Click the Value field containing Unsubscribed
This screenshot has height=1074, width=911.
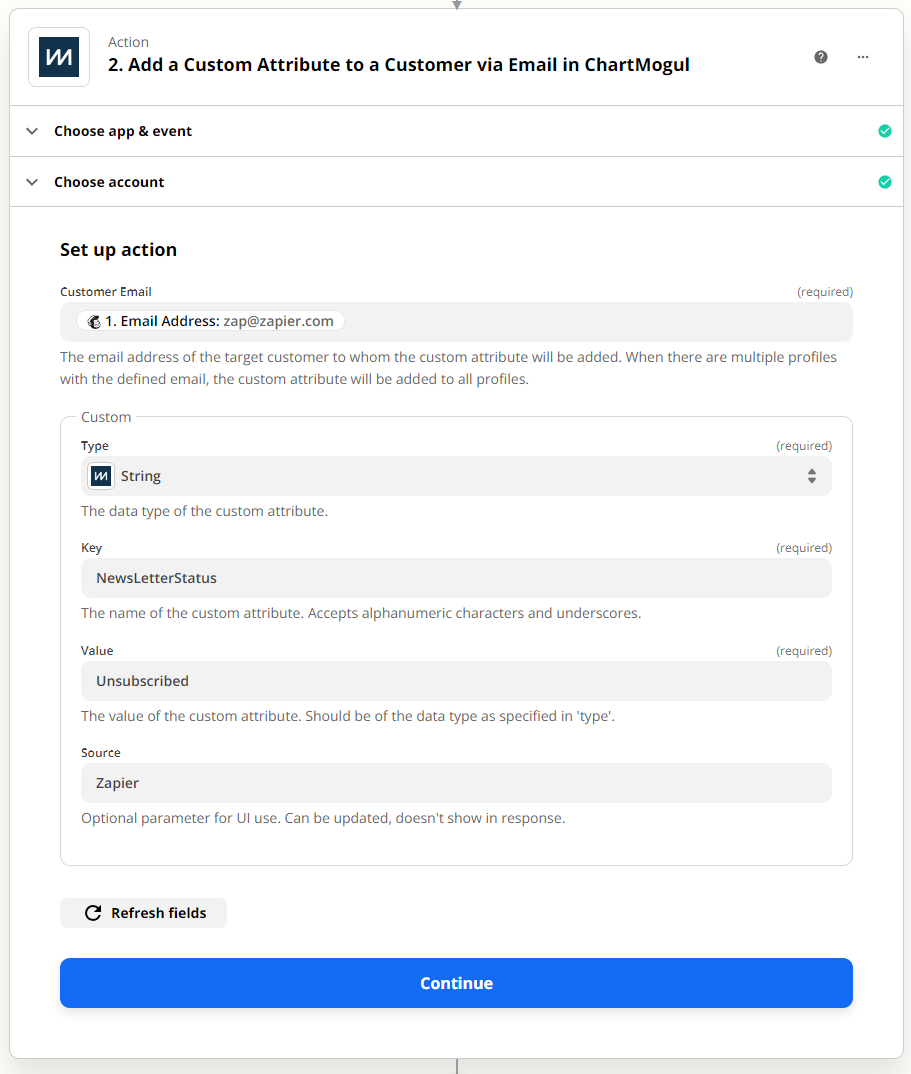coord(456,681)
